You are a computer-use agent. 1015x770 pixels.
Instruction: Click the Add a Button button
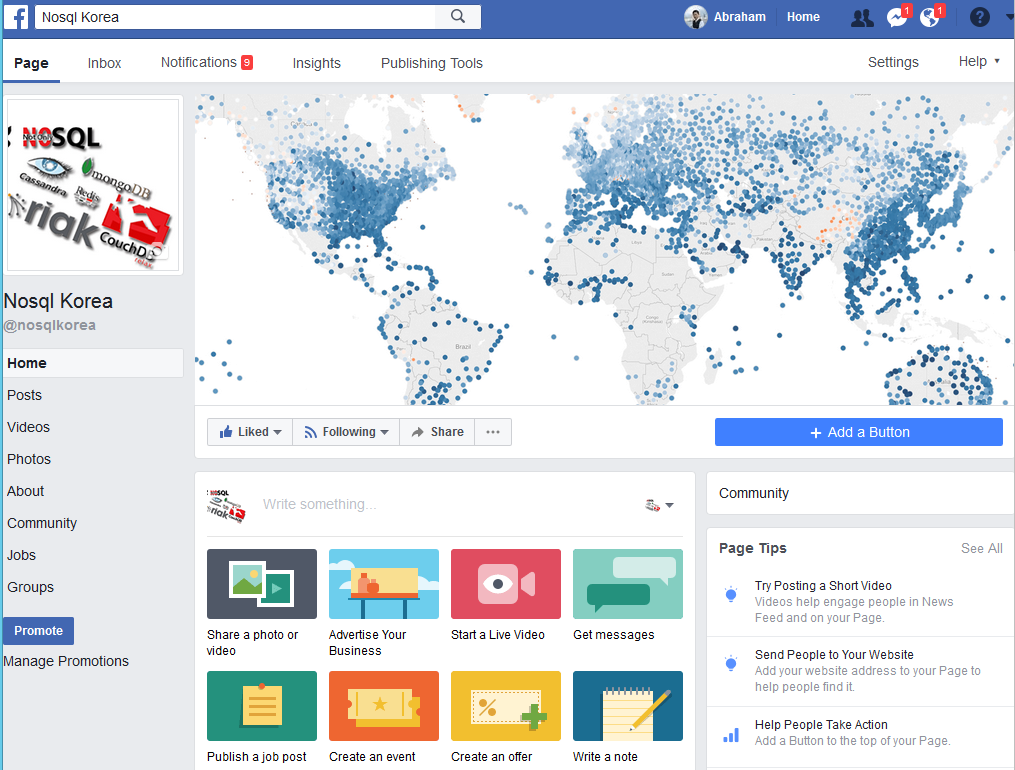coord(858,432)
